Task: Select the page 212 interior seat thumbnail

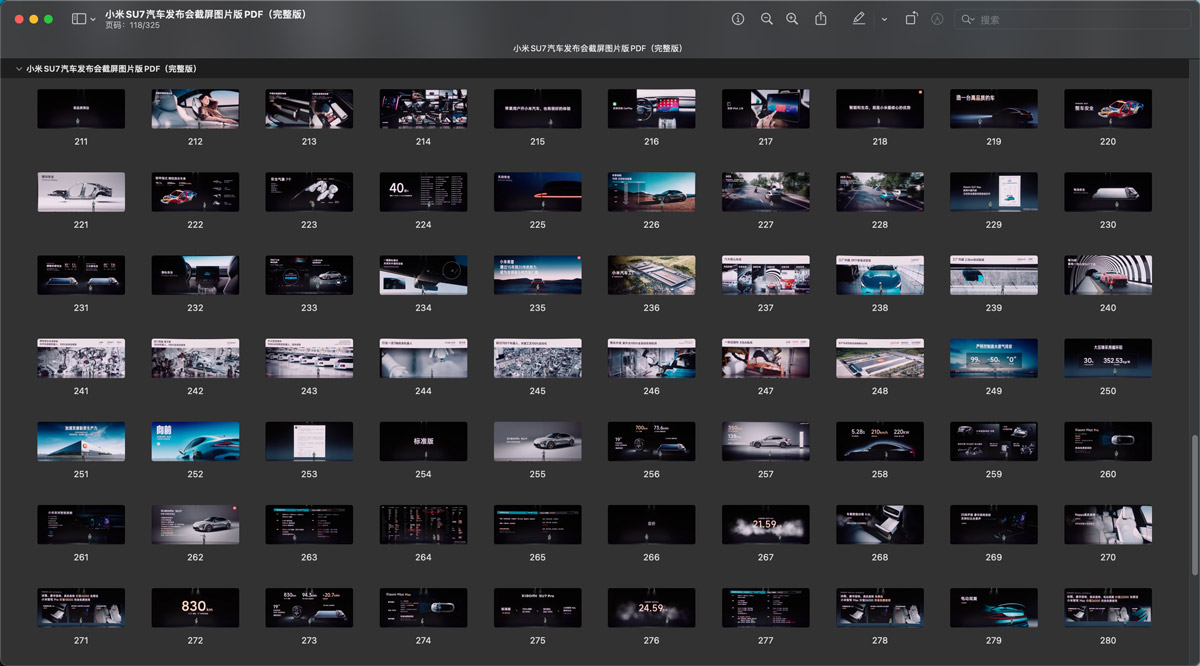Action: pos(195,109)
